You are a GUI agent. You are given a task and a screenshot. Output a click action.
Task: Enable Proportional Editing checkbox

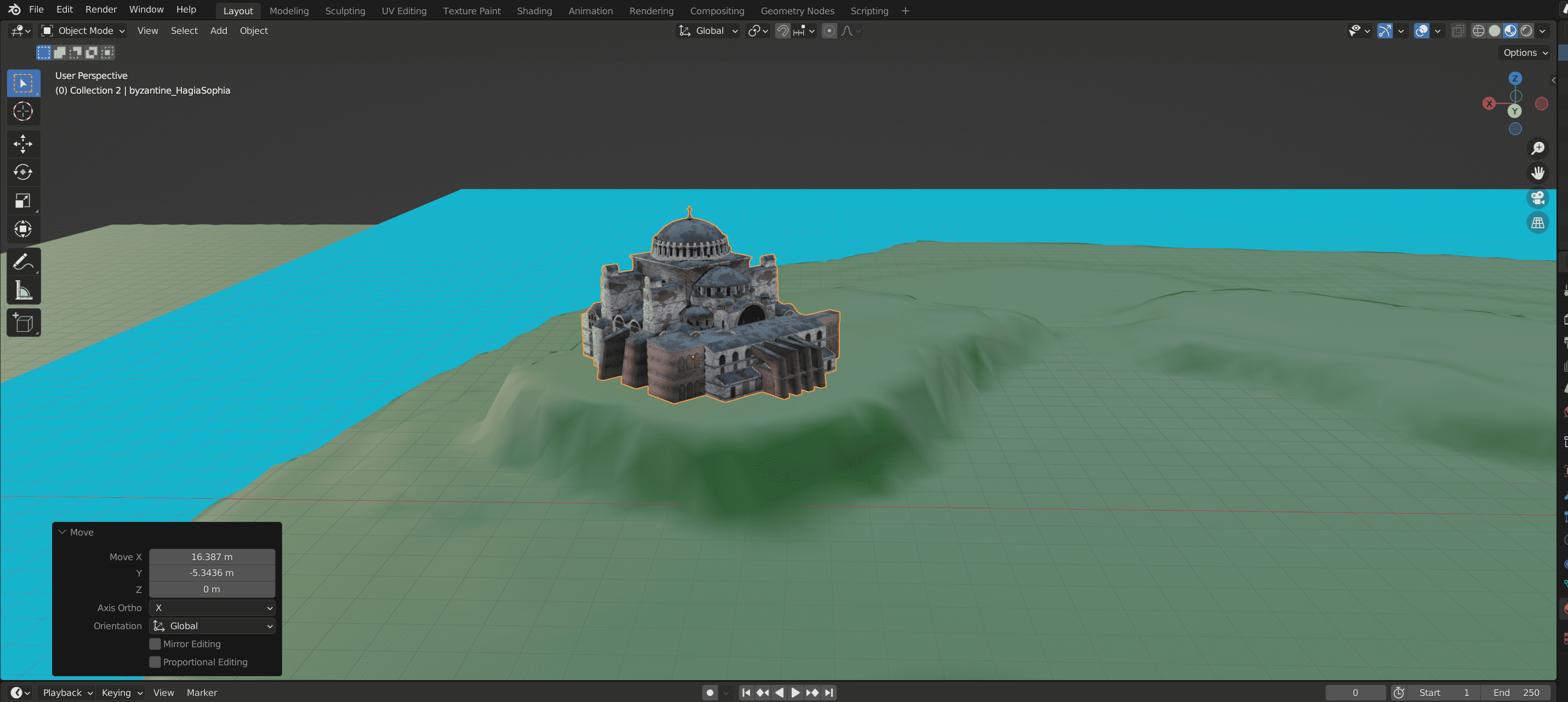[155, 663]
